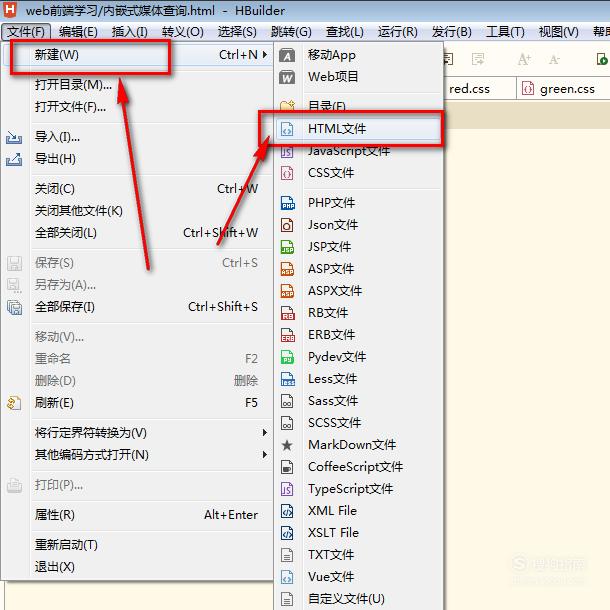
Task: Open the 视图(V) menu
Action: (558, 32)
